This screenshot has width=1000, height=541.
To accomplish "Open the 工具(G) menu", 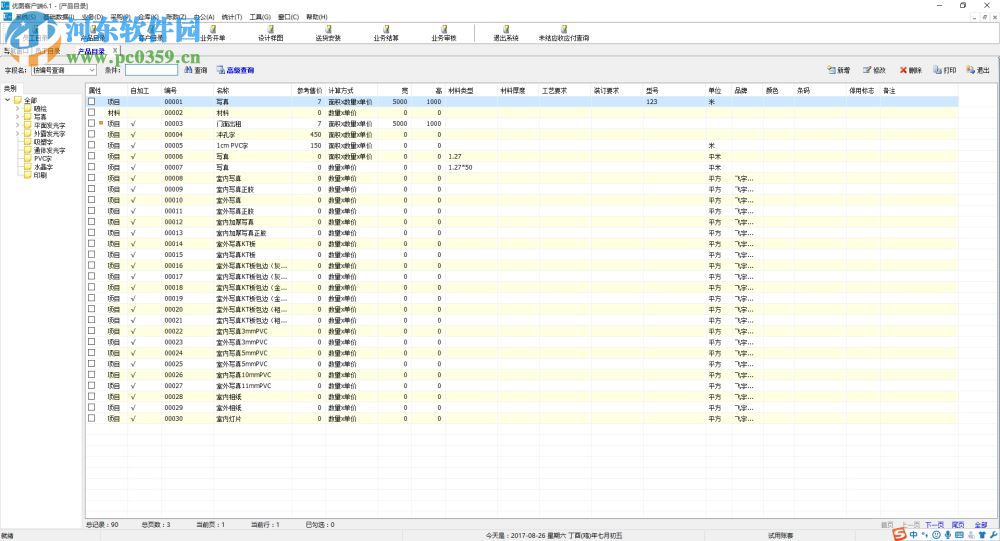I will click(260, 17).
